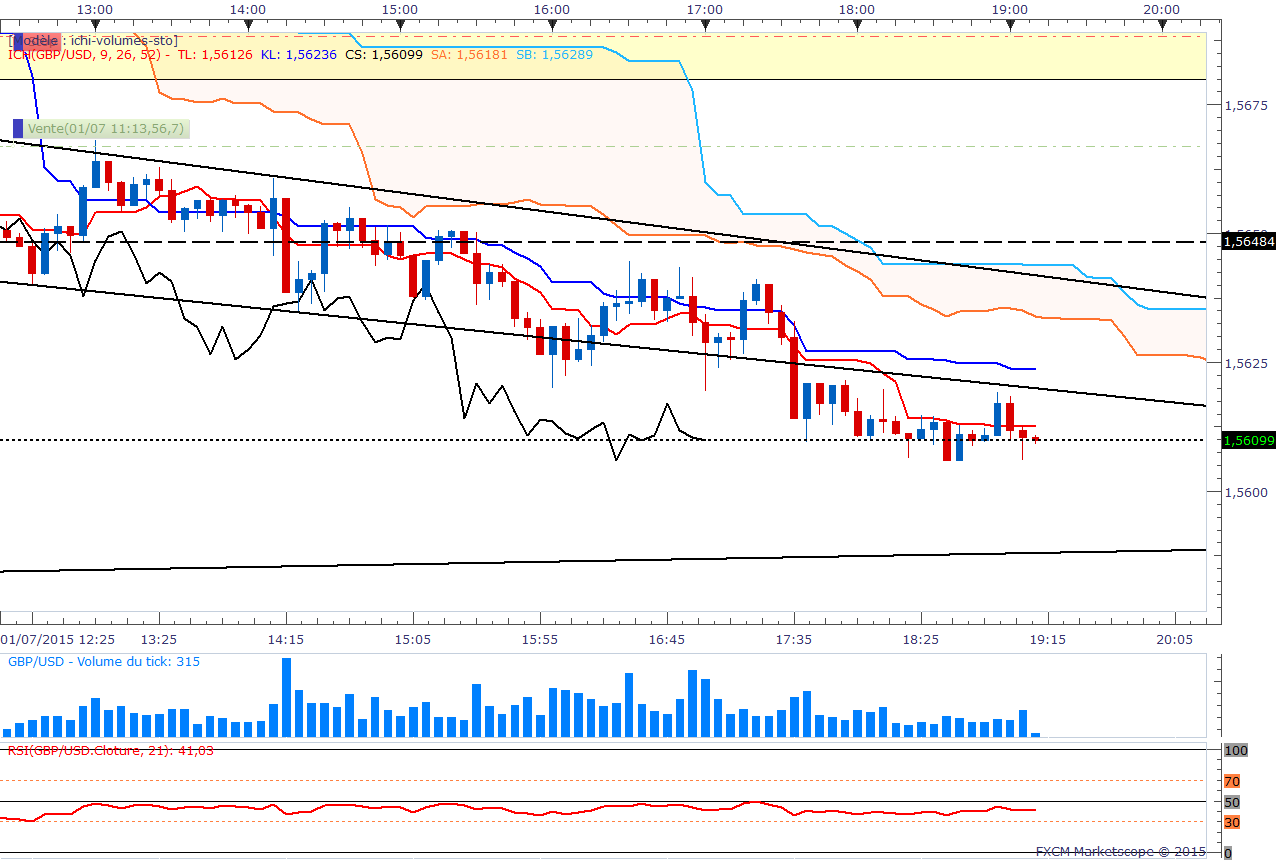Select the black 1,56484 price tag

click(1248, 241)
